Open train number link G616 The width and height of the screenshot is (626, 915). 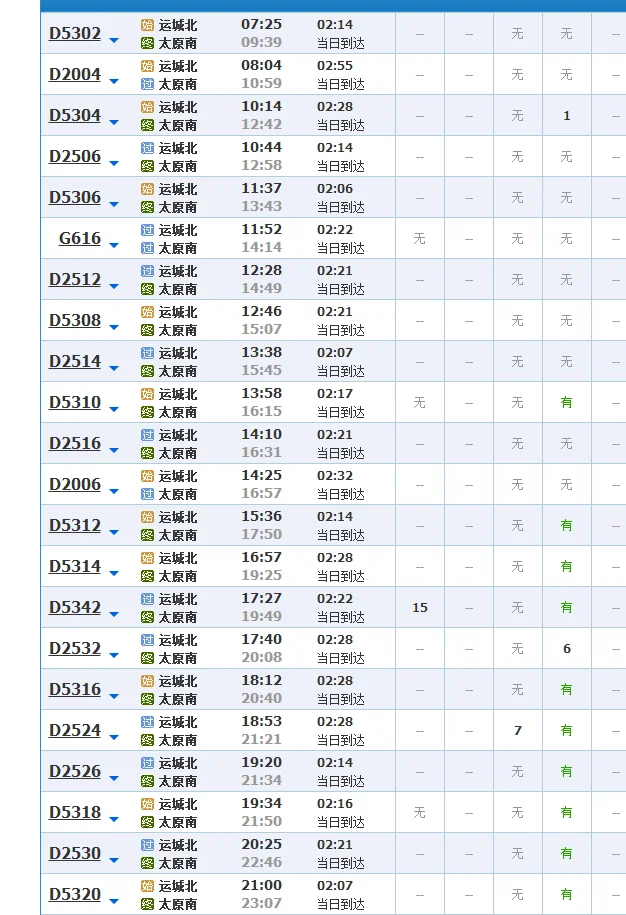(80, 238)
